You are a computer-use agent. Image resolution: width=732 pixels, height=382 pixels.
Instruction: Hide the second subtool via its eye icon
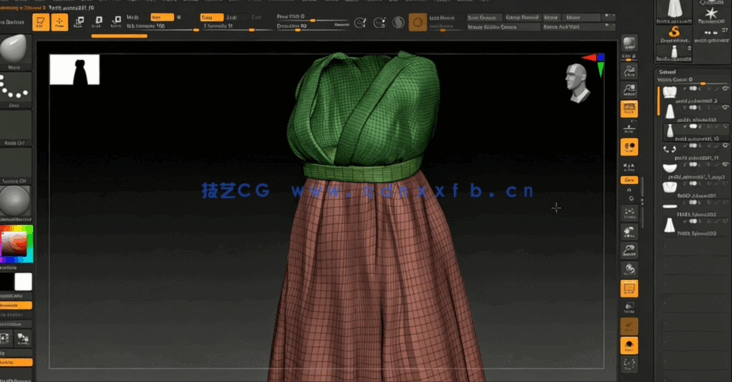pos(725,107)
